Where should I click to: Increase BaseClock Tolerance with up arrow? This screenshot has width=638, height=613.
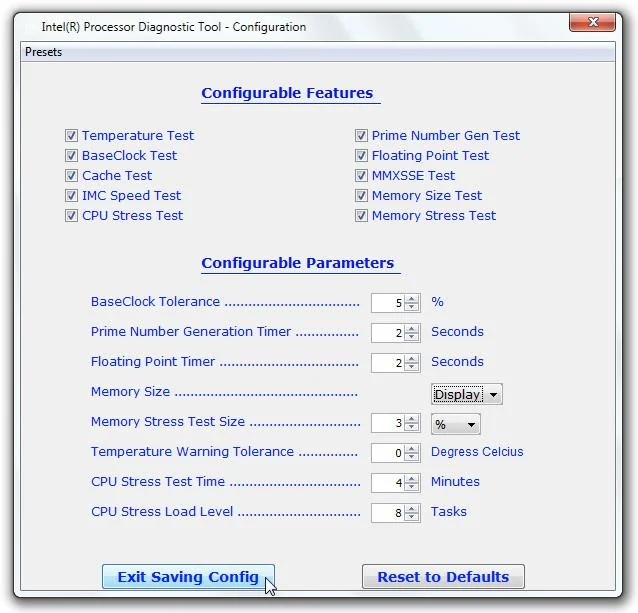coord(411,299)
